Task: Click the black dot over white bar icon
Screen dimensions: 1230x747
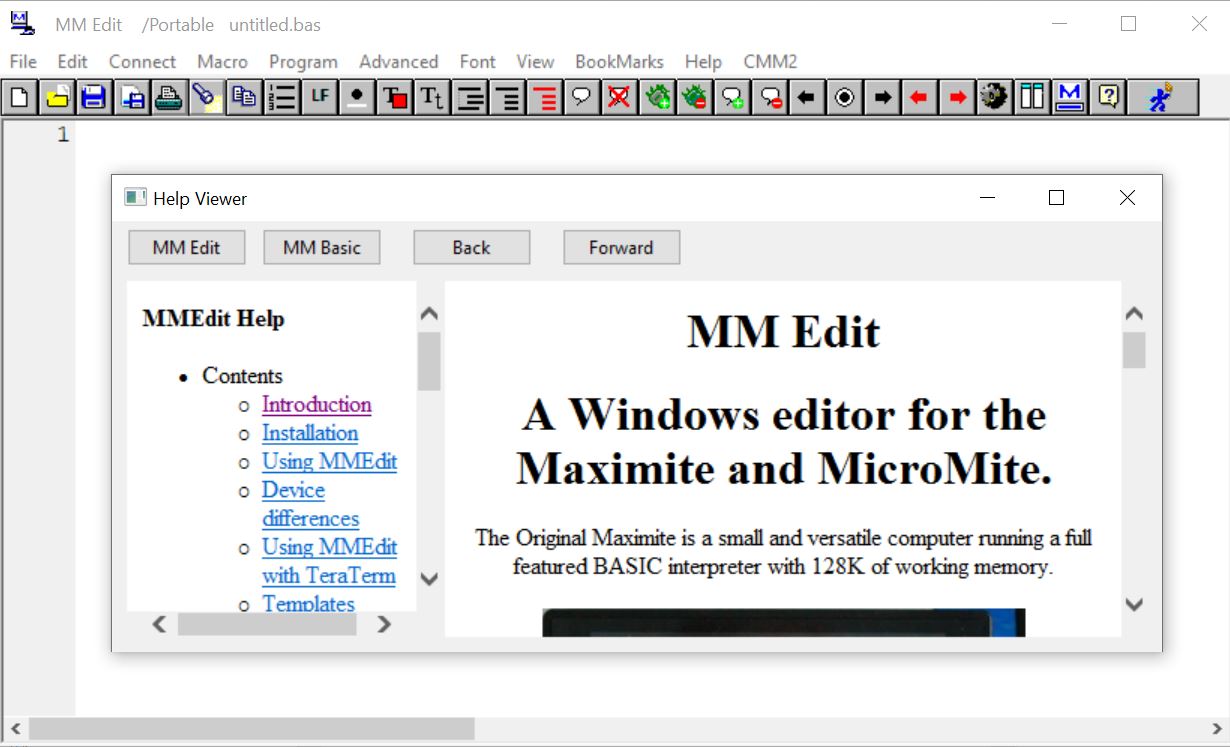Action: 357,97
